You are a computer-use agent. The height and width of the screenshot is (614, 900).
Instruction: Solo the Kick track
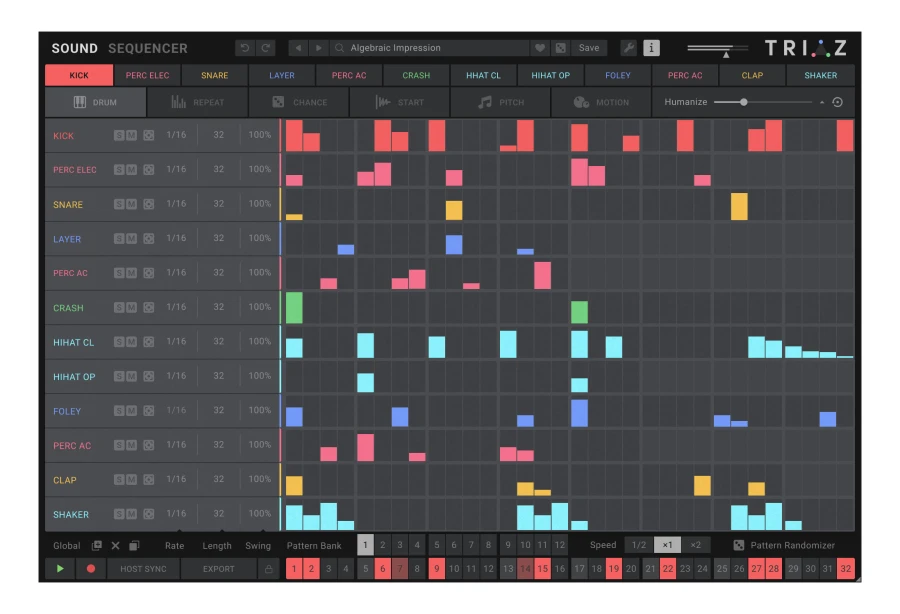119,135
